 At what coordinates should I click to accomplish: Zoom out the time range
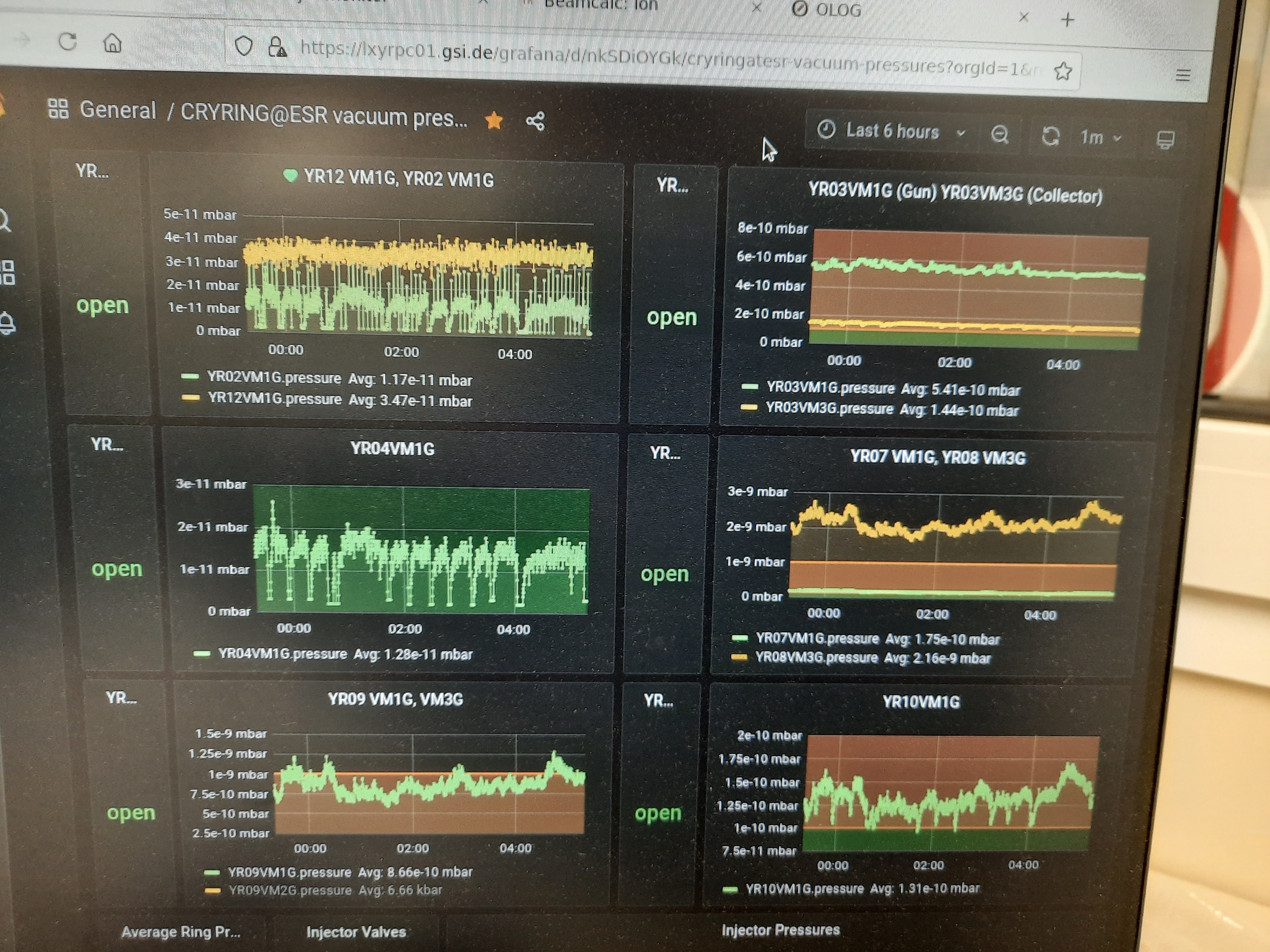click(x=1000, y=134)
